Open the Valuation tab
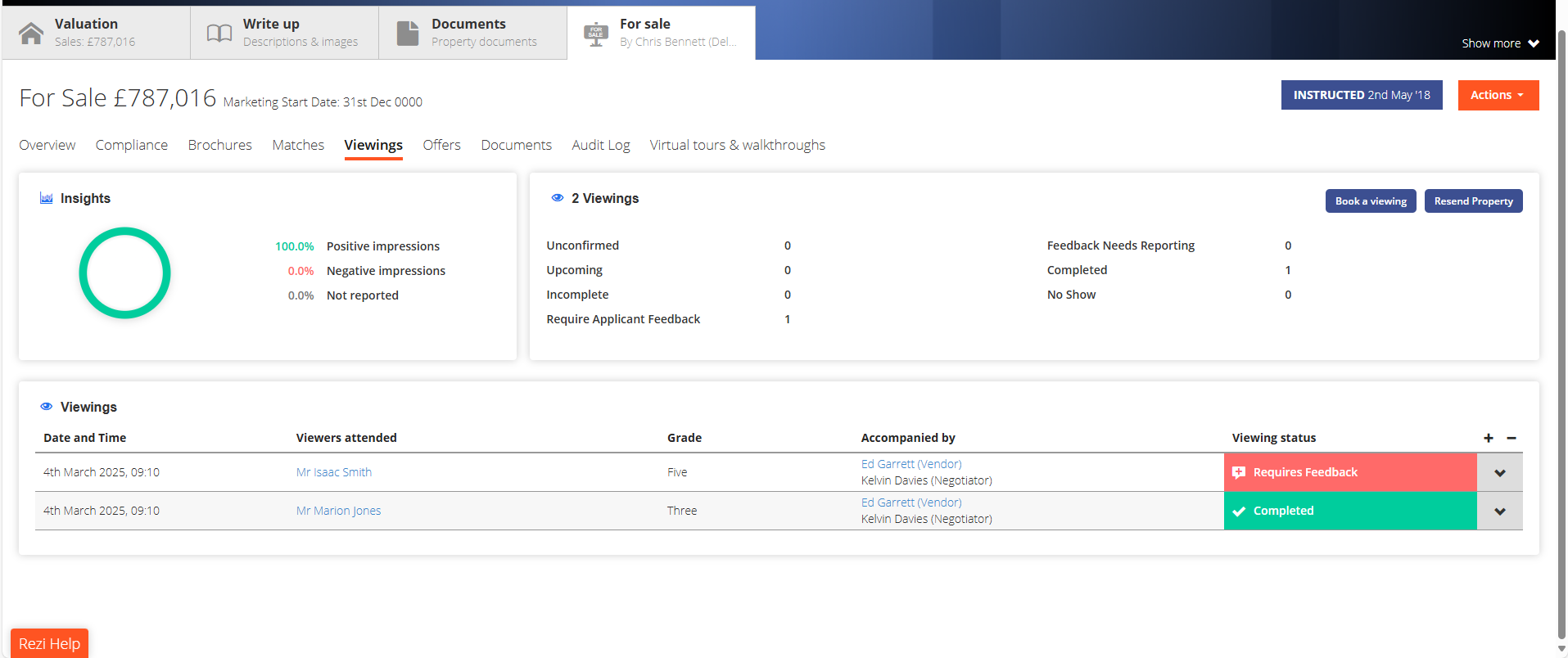The width and height of the screenshot is (1568, 658). (x=96, y=33)
